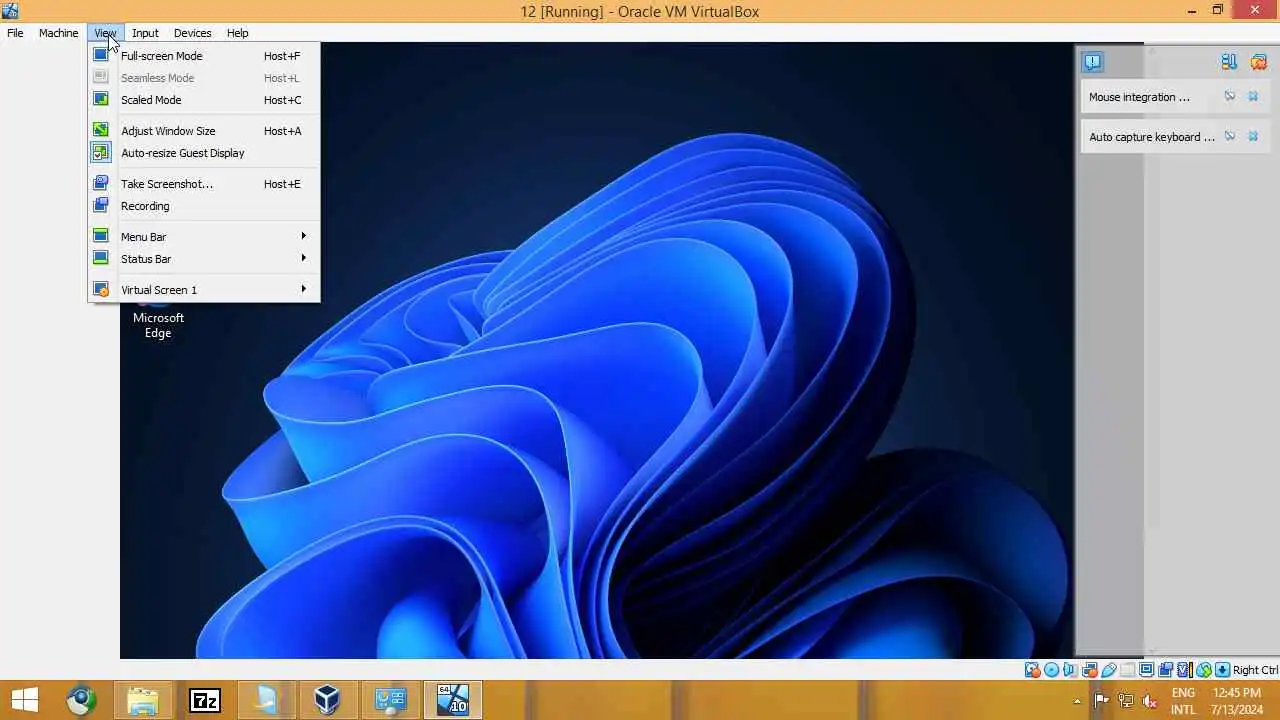Close the open View menu

tap(105, 33)
